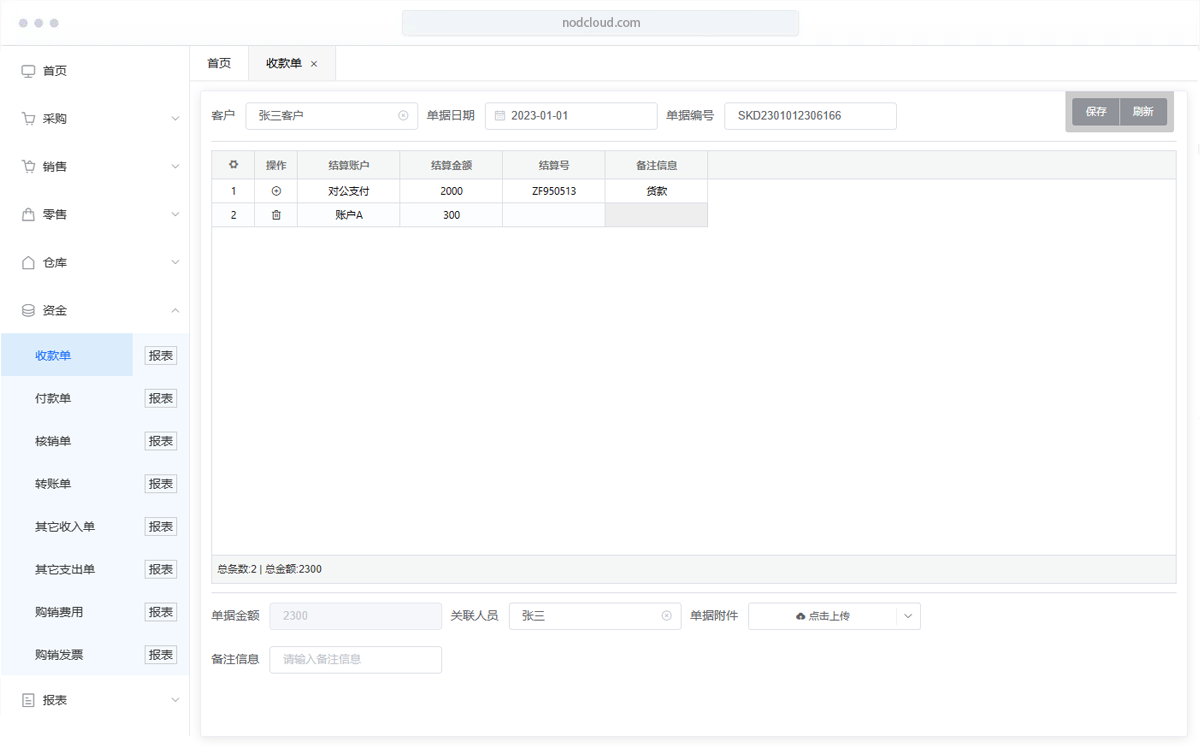1200x749 pixels.
Task: Open the upload attachment dropdown arrow
Action: pyautogui.click(x=908, y=616)
